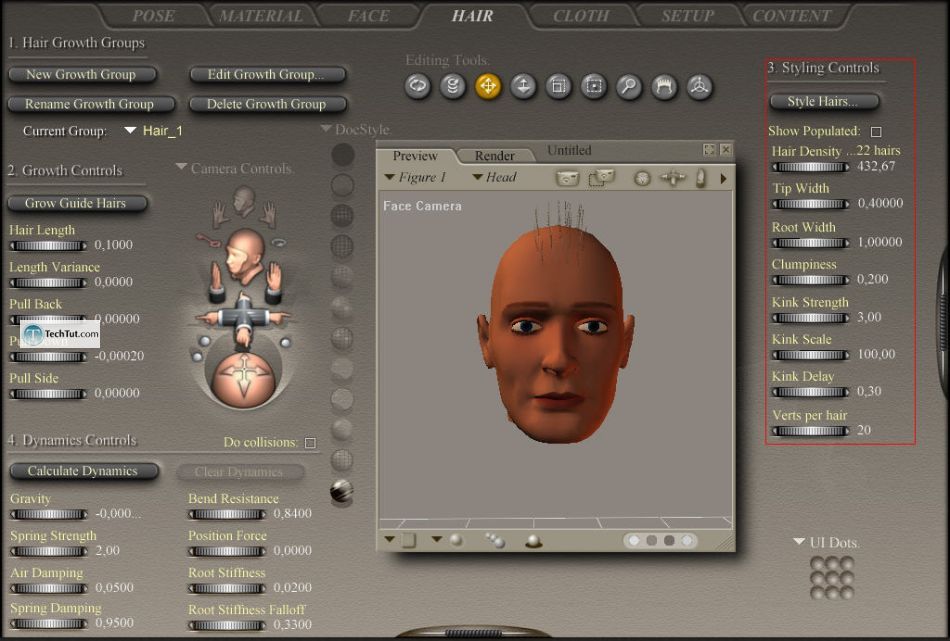
Task: Click the Calculate Dynamics button
Action: click(x=84, y=471)
